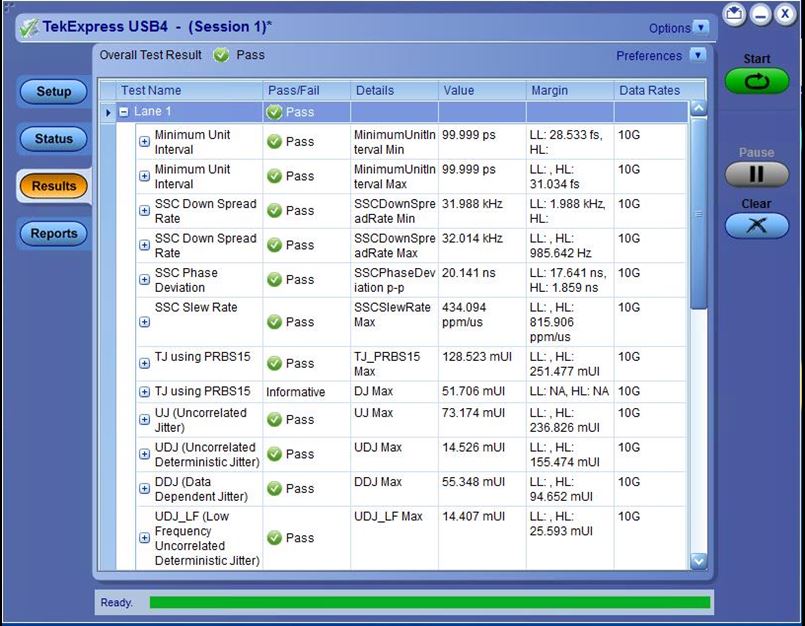Click the Clear results icon
The width and height of the screenshot is (805, 626).
pos(757,225)
